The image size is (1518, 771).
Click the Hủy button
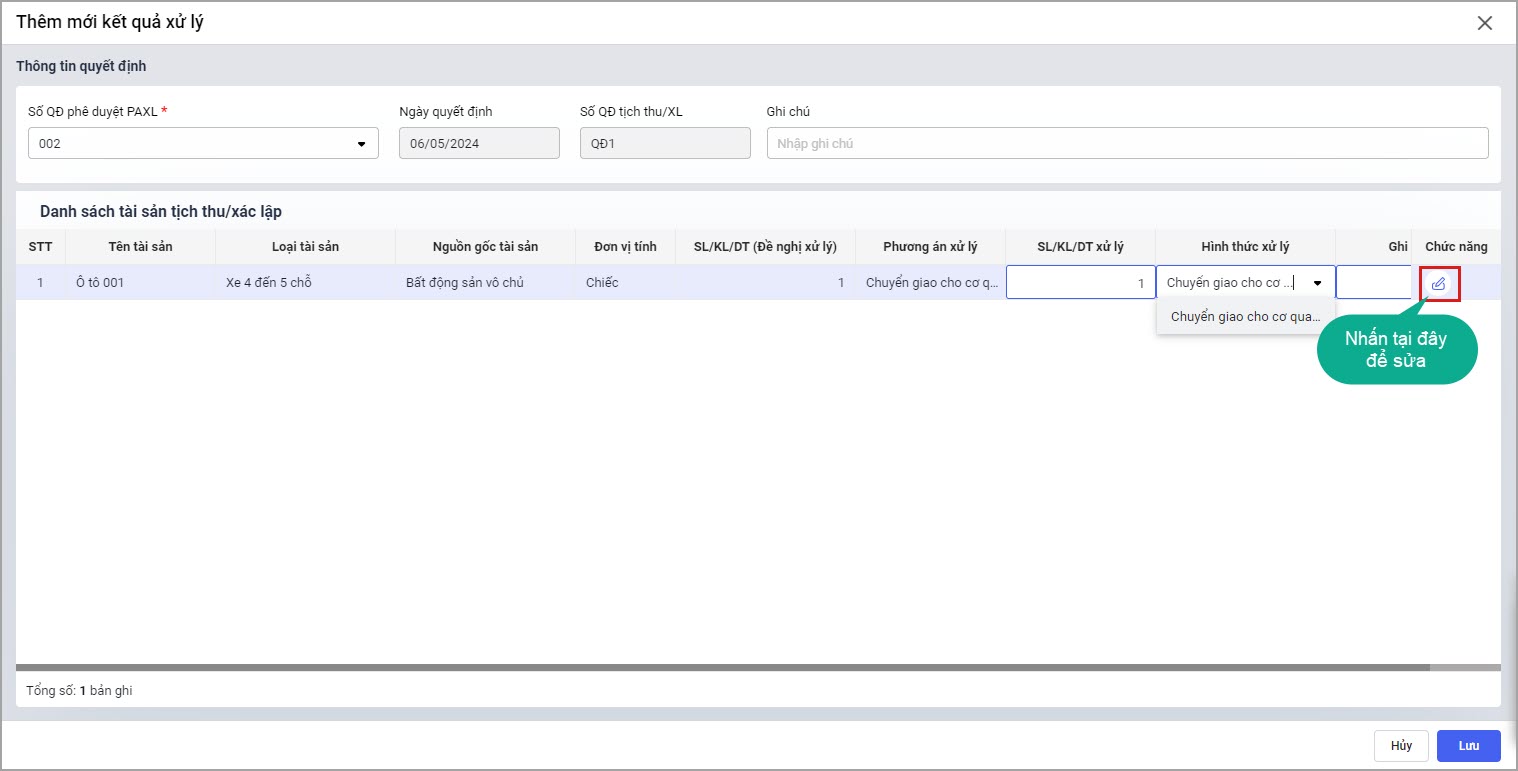(x=1401, y=746)
